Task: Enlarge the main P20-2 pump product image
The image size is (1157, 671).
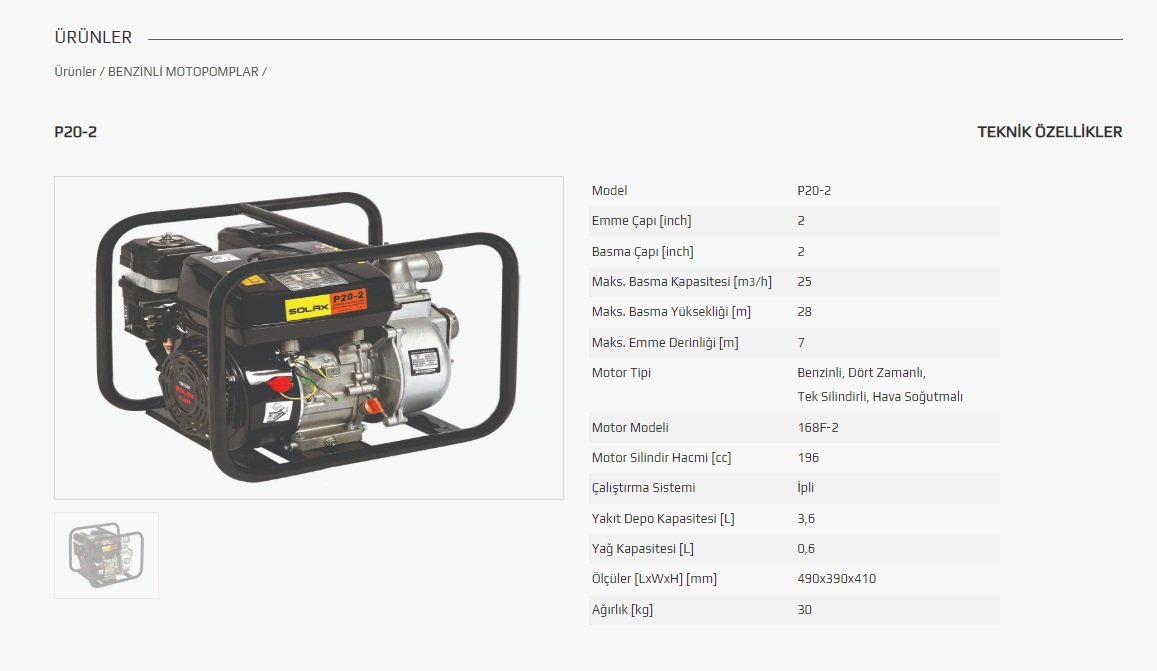Action: pyautogui.click(x=308, y=338)
